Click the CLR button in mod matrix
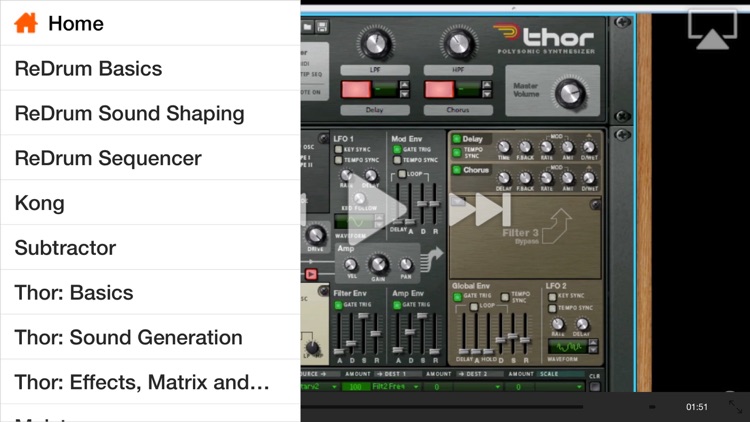This screenshot has width=750, height=422. (x=595, y=387)
